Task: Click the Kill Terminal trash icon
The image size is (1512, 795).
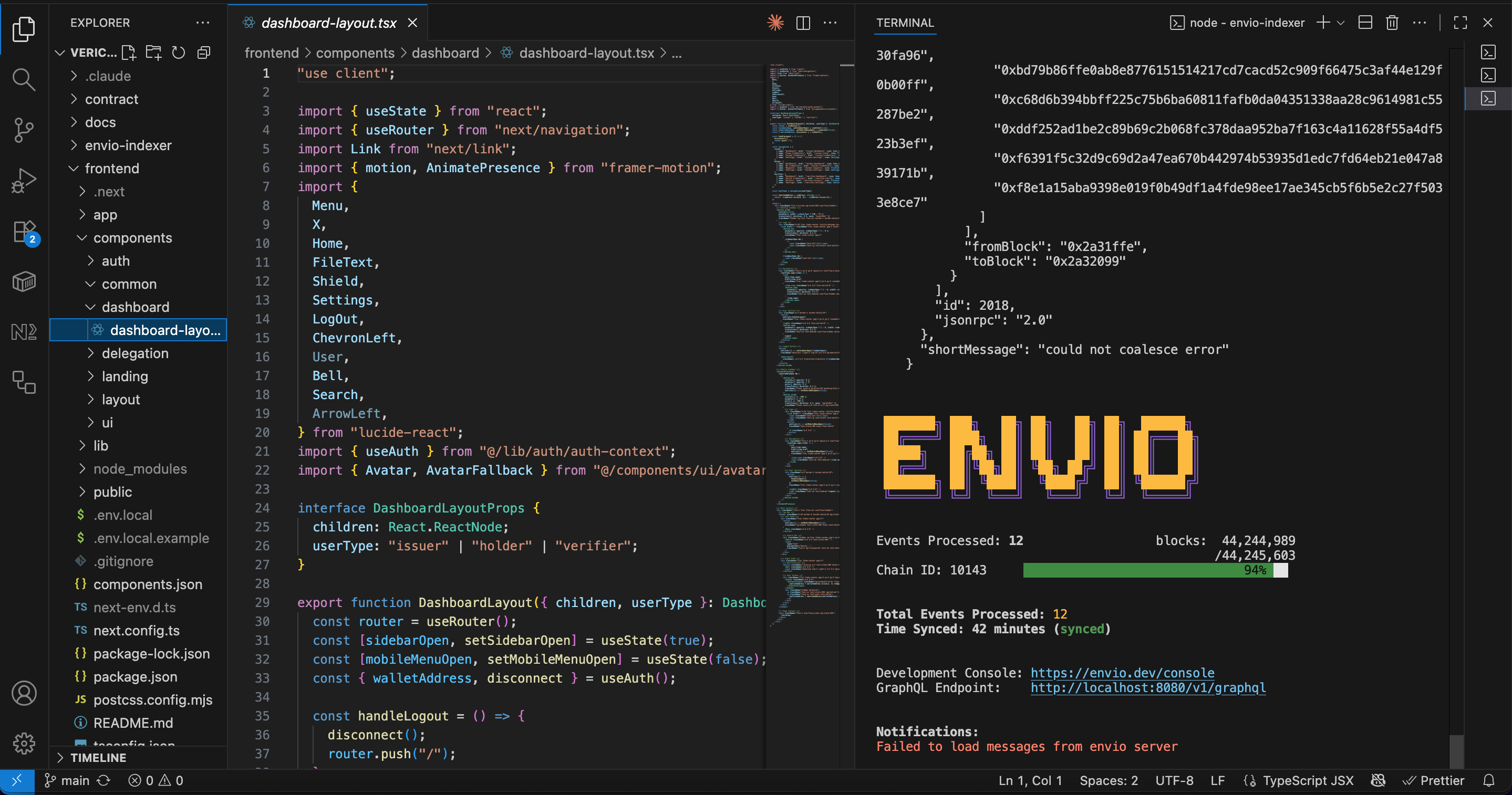Action: (1392, 23)
